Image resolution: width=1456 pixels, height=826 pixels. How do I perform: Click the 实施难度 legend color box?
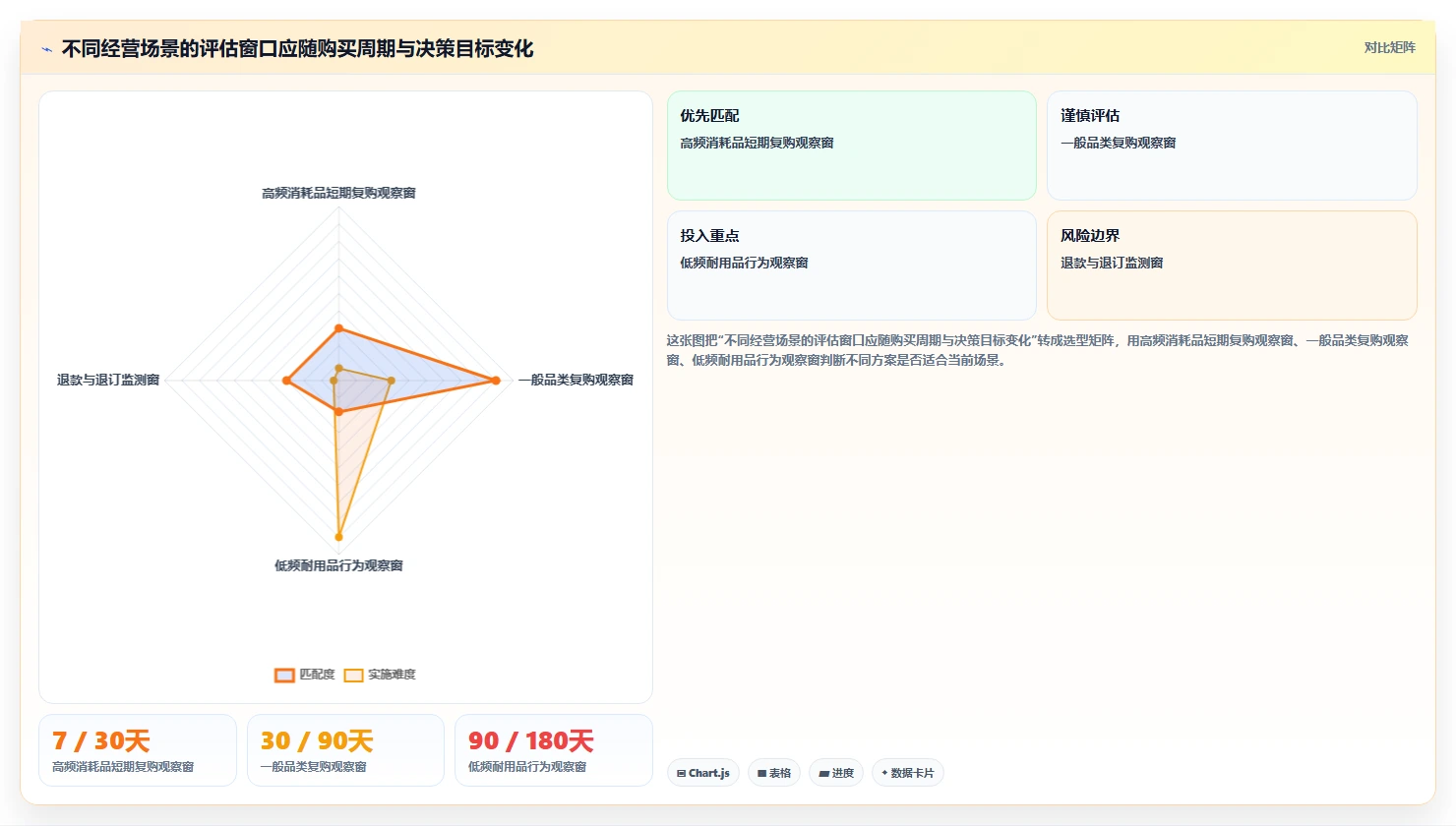(353, 676)
